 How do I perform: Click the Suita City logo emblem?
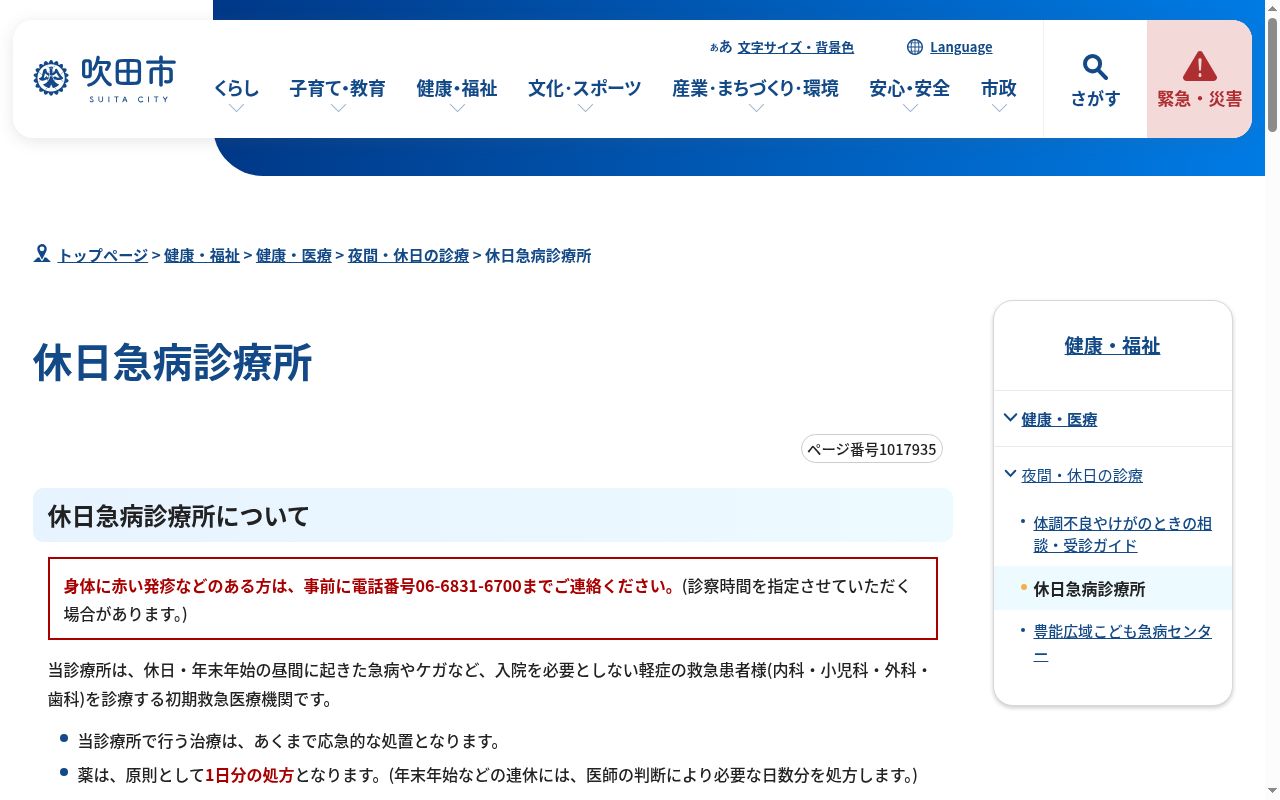pos(51,78)
